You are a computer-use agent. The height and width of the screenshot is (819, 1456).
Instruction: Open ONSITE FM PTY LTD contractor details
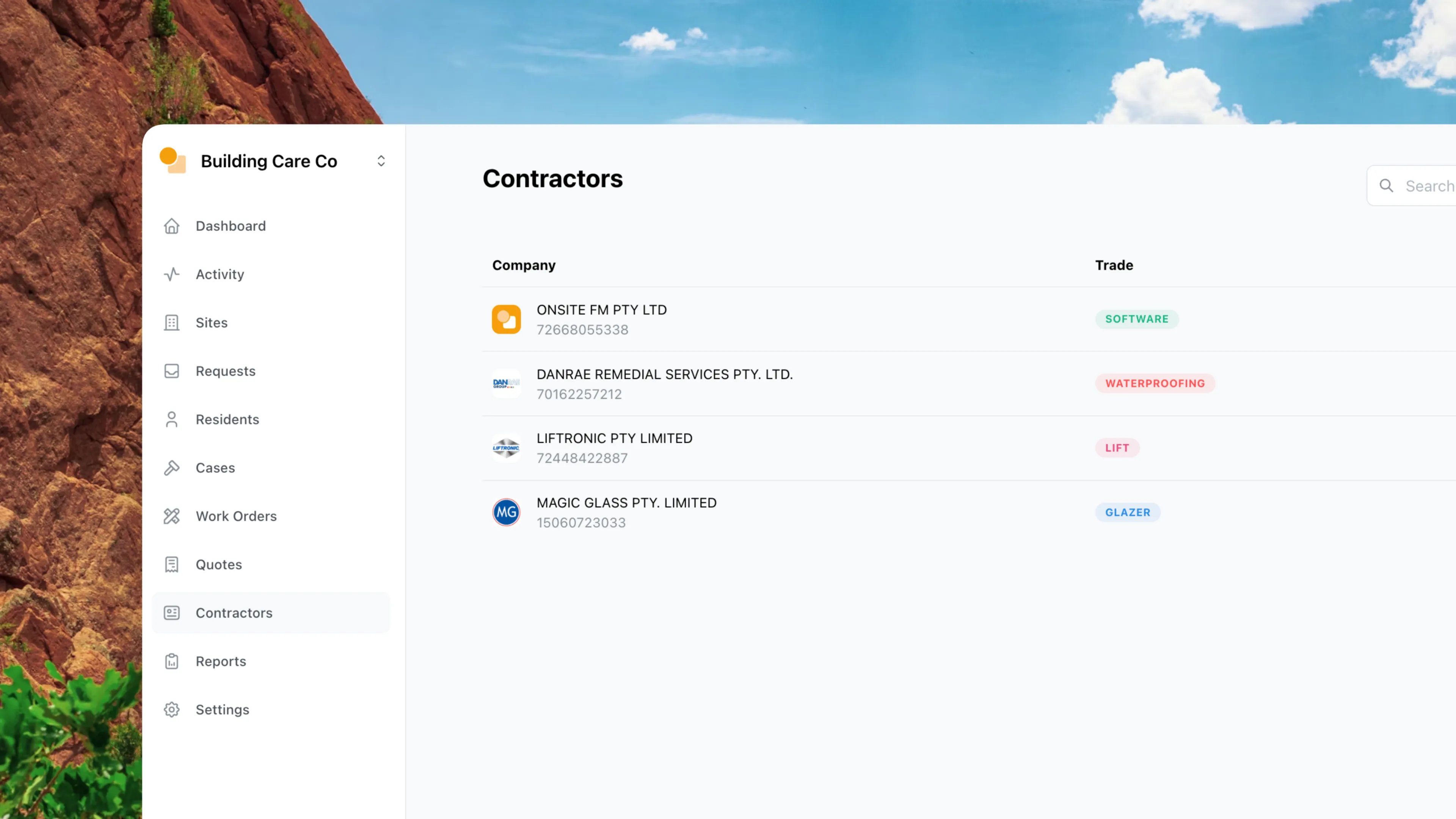pyautogui.click(x=601, y=310)
